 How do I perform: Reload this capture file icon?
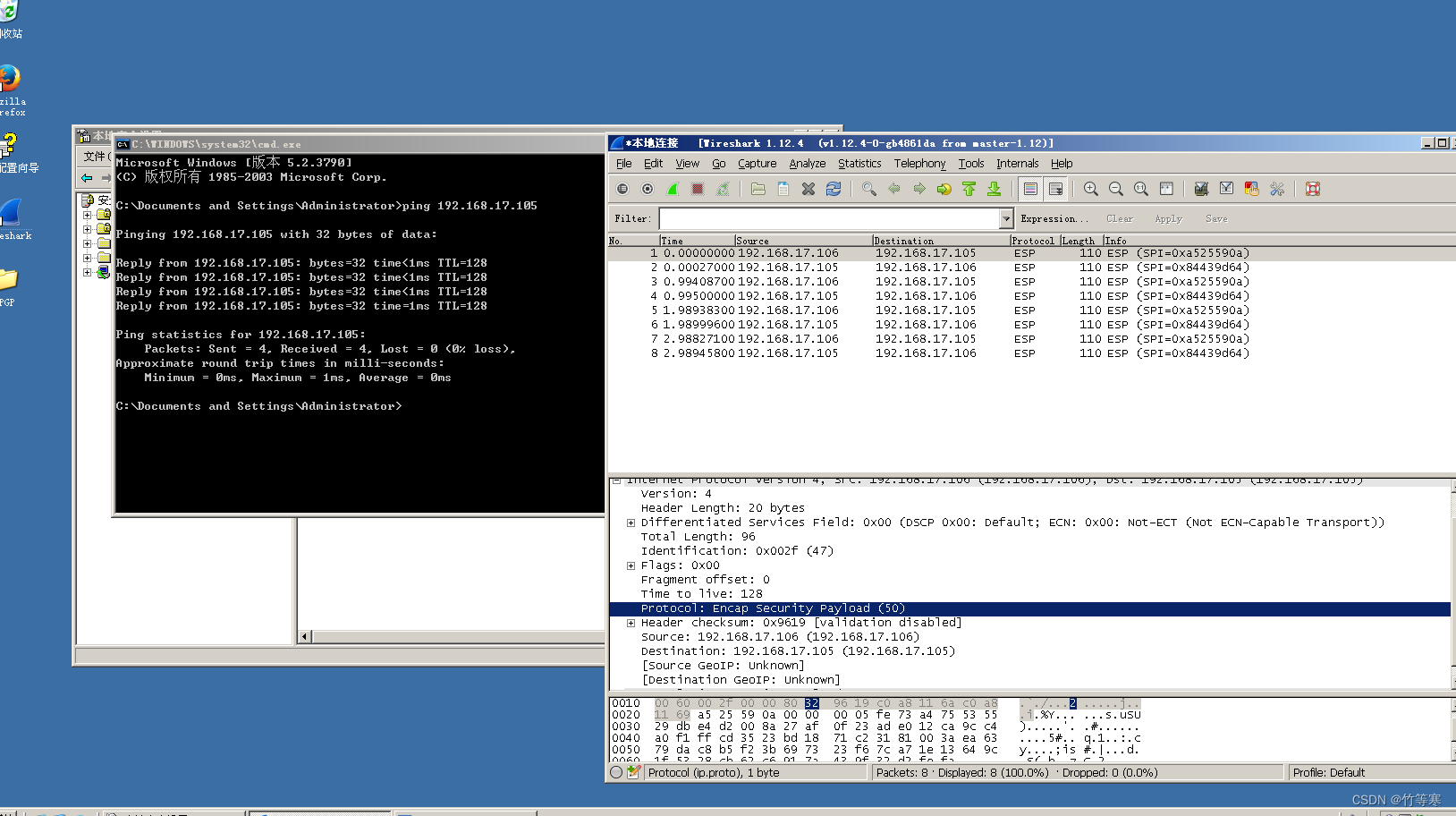834,189
